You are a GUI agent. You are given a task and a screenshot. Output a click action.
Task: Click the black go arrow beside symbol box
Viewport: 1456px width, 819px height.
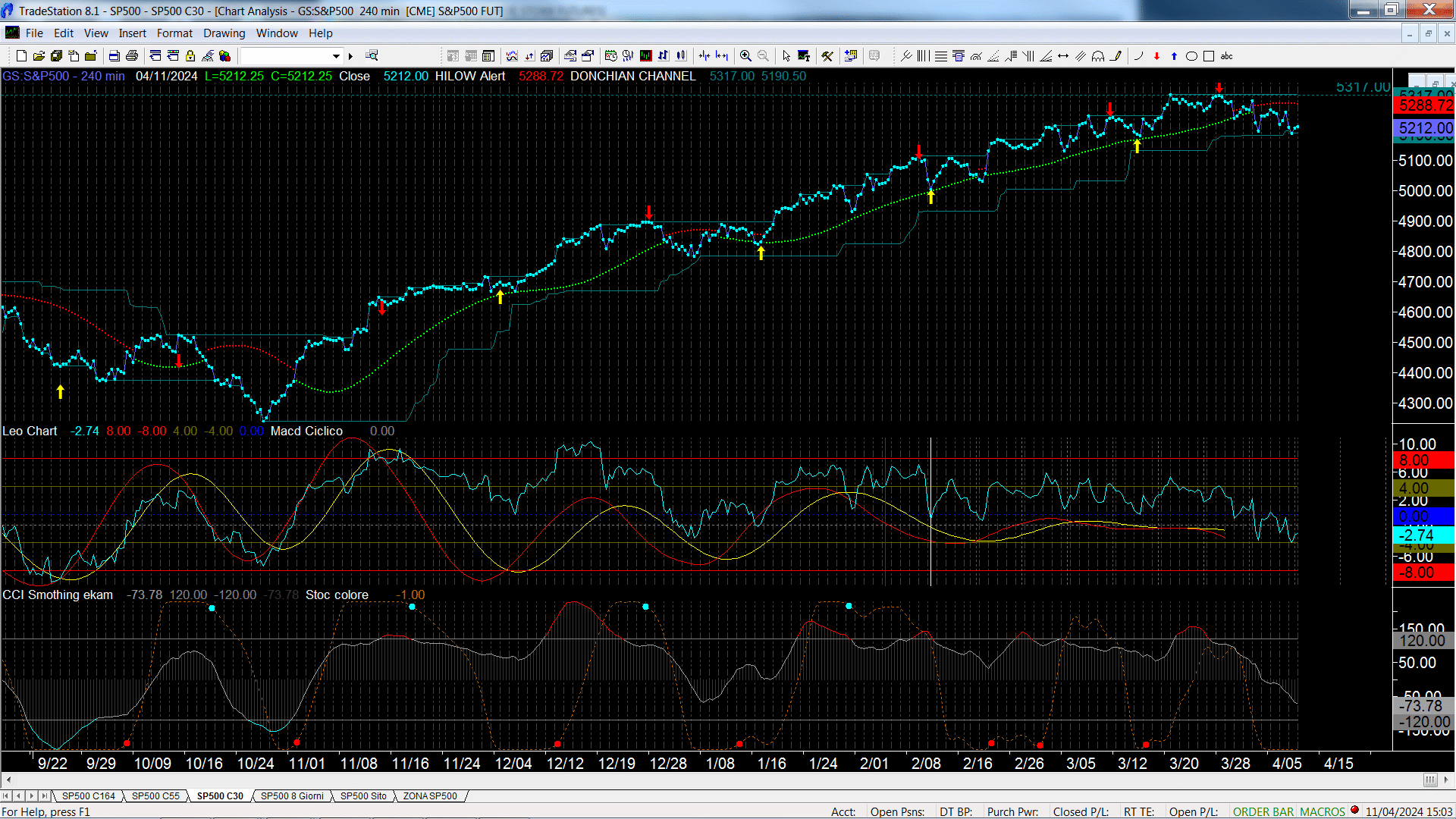(x=350, y=56)
